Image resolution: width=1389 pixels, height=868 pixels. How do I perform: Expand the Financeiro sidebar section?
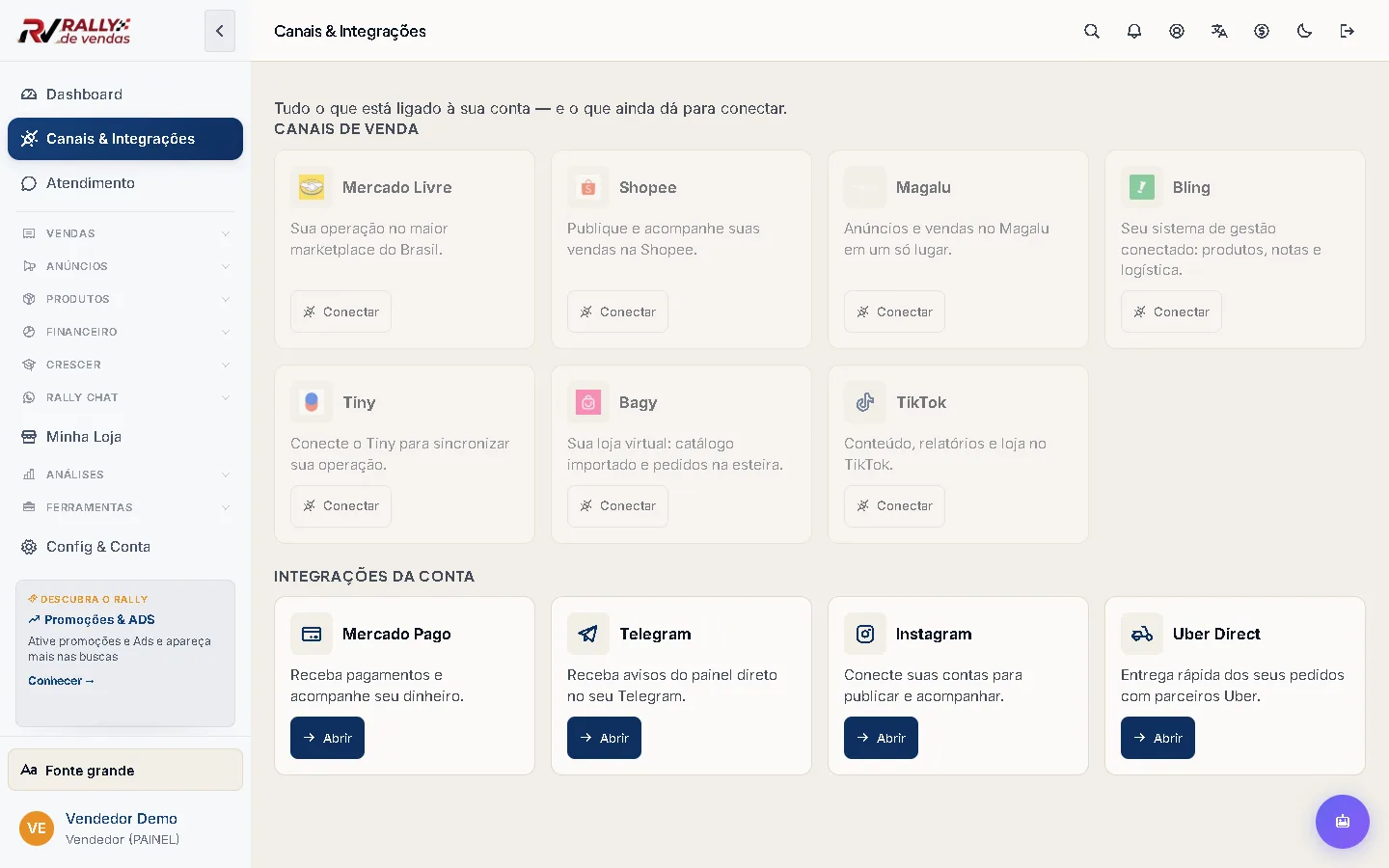coord(125,332)
